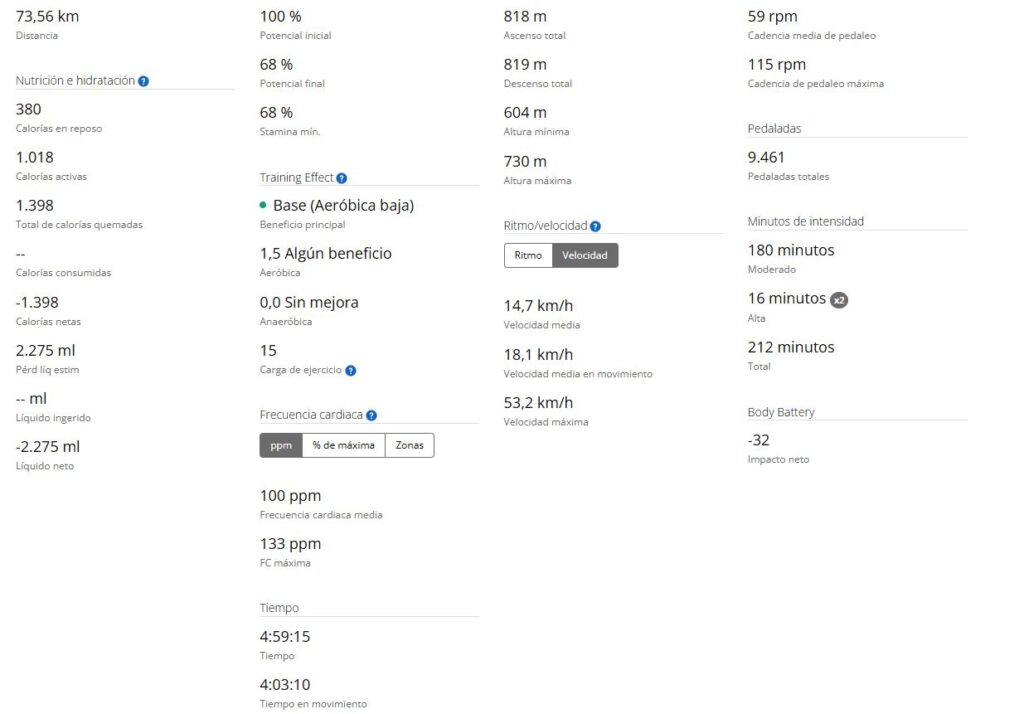This screenshot has height=714, width=1024.
Task: Switch heart rate view to ppm
Action: pos(281,445)
